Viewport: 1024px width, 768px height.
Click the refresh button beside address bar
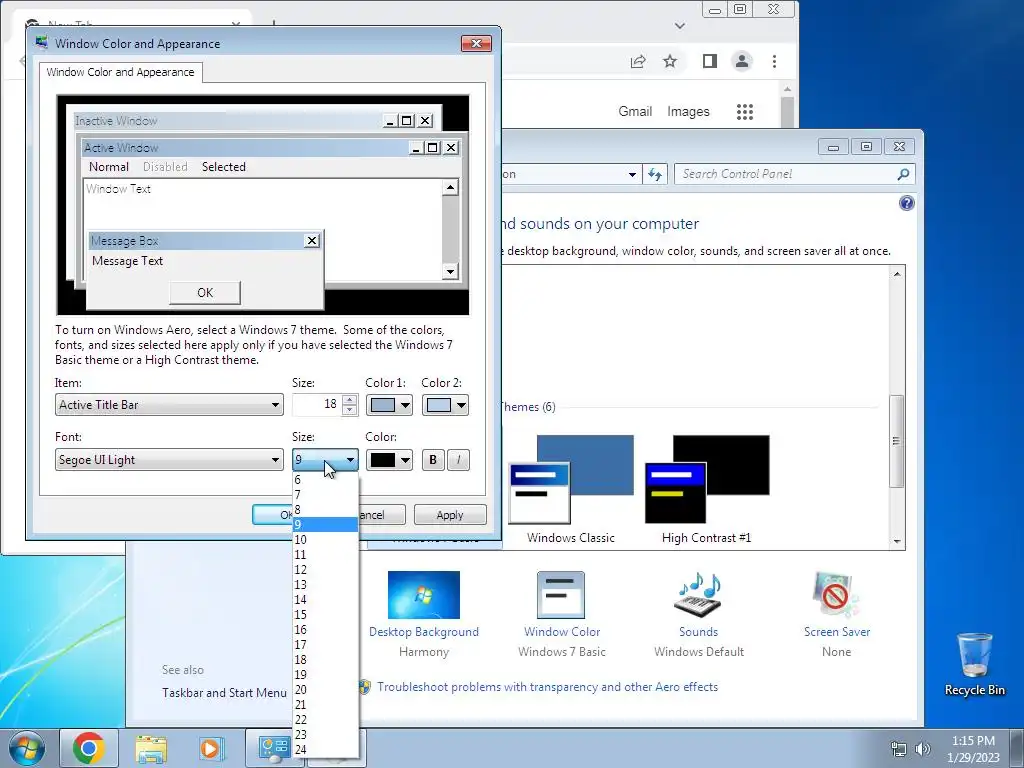[655, 174]
